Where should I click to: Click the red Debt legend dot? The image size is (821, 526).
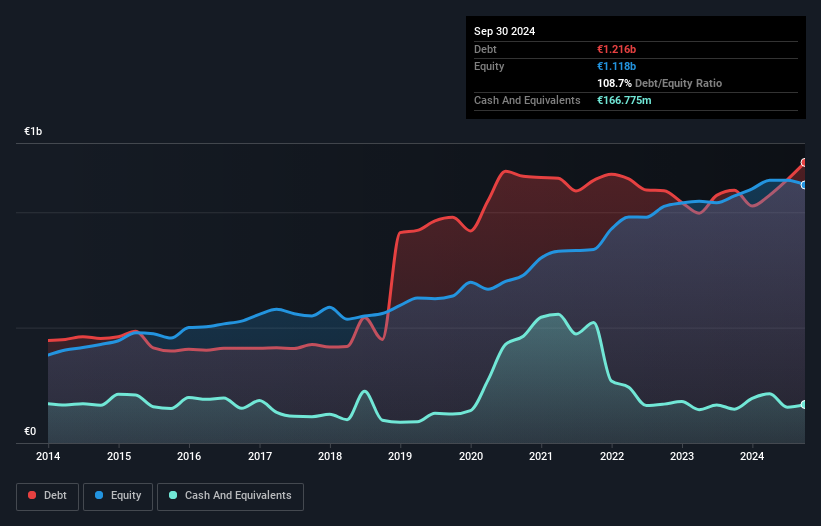click(32, 495)
